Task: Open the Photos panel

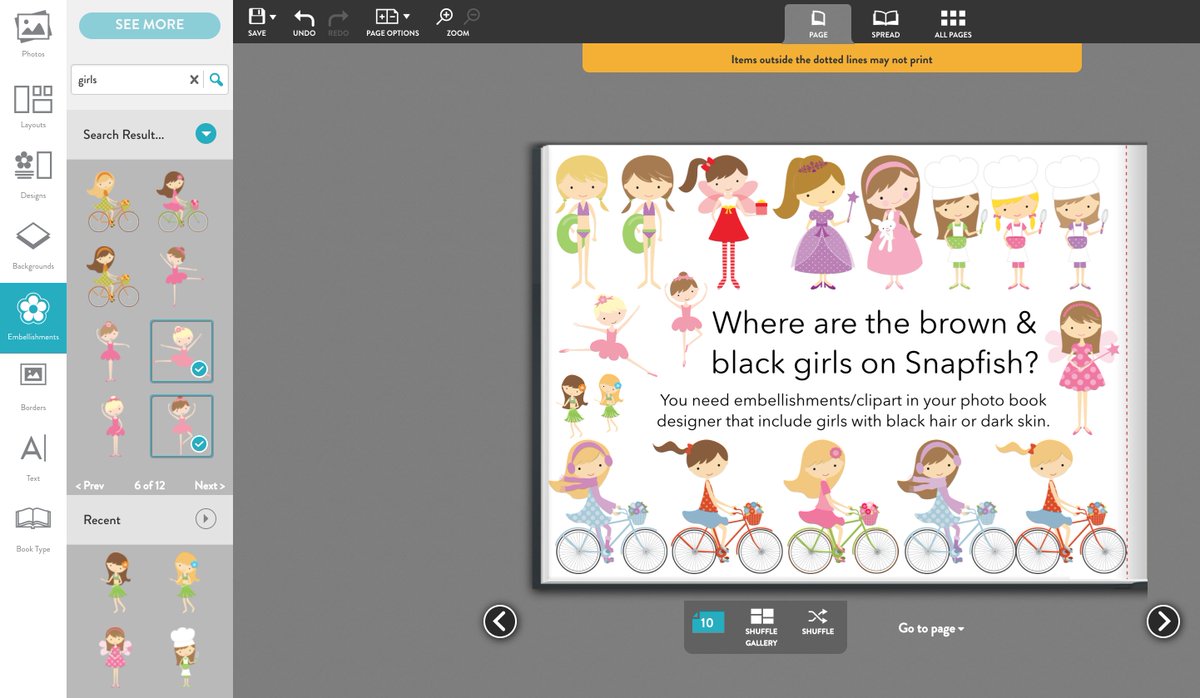Action: [x=33, y=34]
